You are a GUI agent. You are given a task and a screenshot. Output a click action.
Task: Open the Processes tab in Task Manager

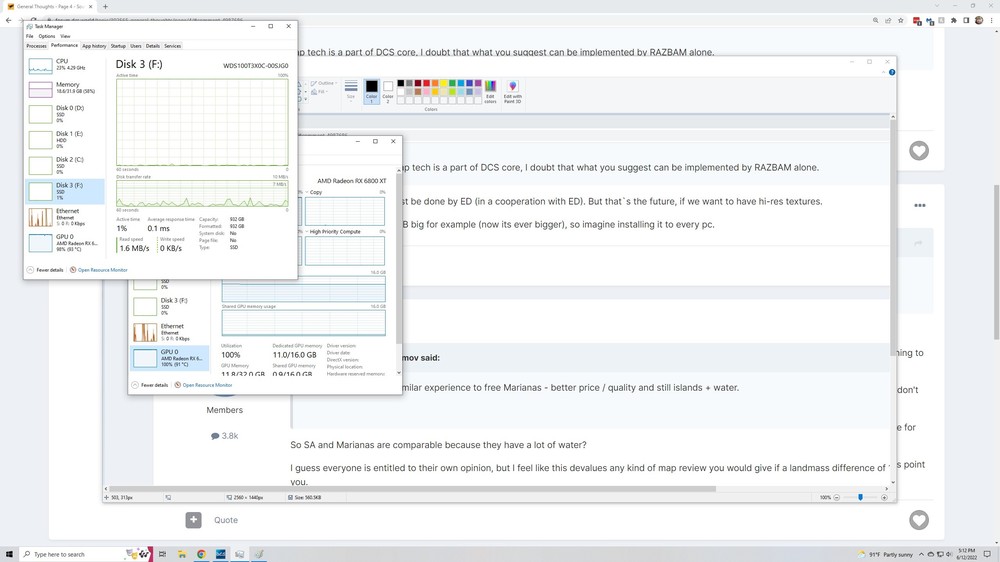[x=36, y=46]
